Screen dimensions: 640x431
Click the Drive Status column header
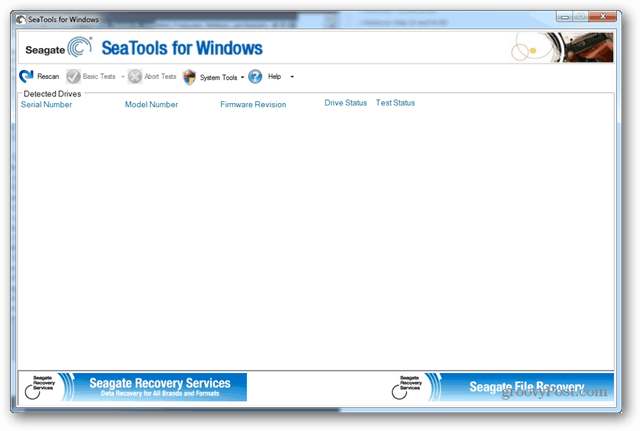[x=345, y=103]
